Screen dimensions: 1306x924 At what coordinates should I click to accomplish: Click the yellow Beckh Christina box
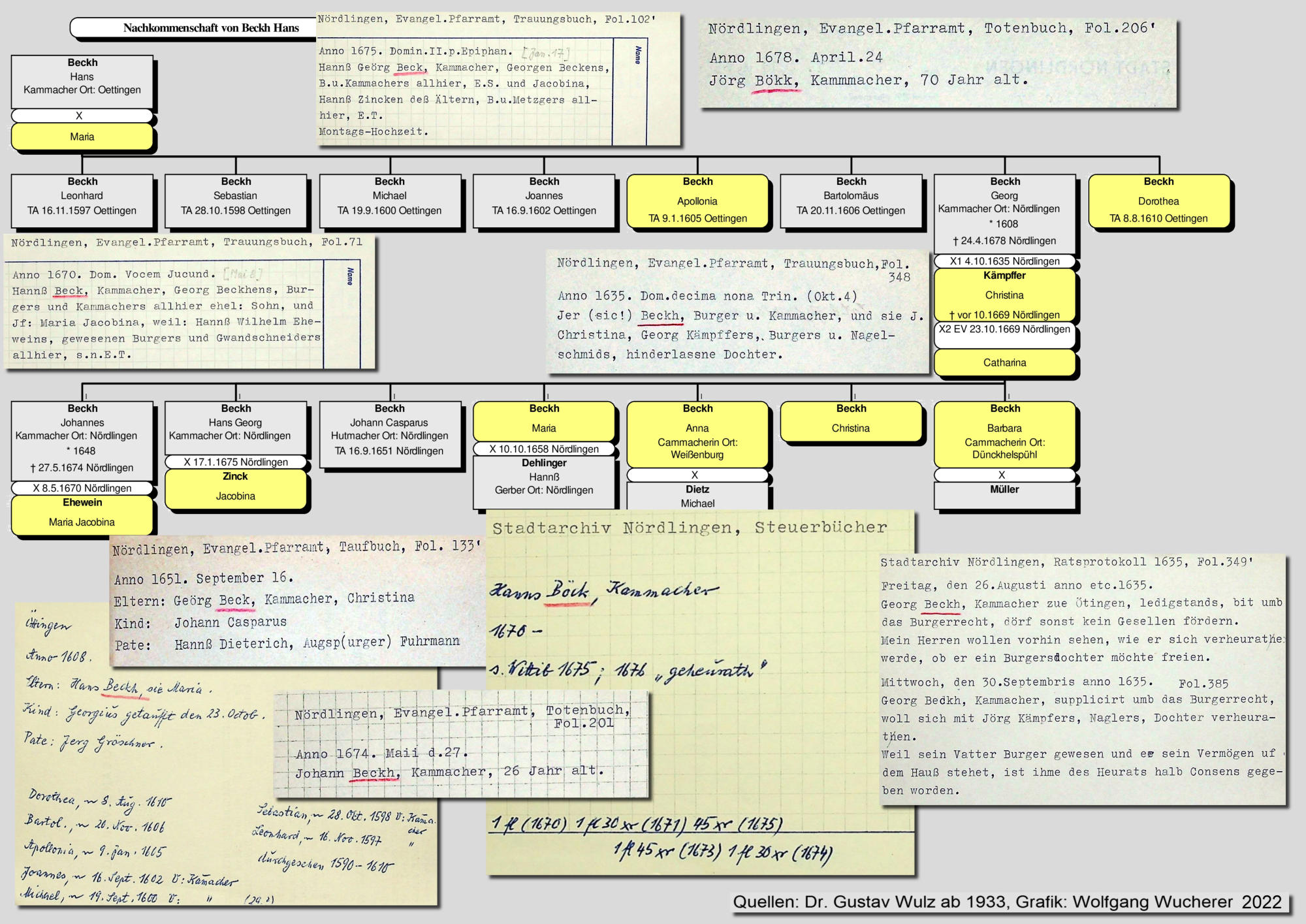pos(851,421)
